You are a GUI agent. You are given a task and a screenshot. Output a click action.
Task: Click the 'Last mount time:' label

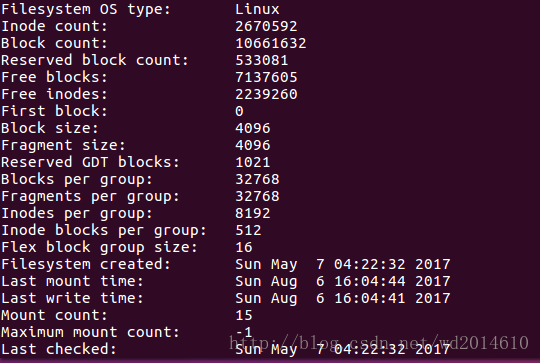coord(72,281)
